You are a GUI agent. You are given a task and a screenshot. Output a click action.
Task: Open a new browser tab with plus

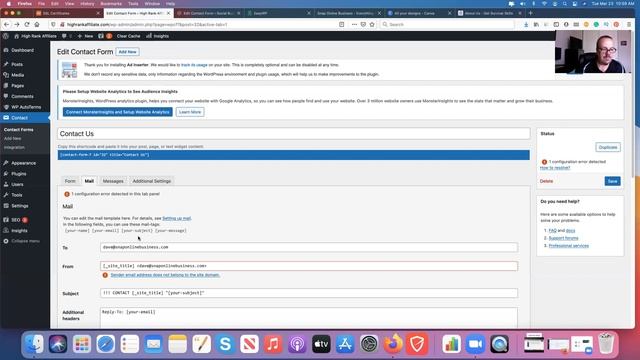tap(530, 13)
